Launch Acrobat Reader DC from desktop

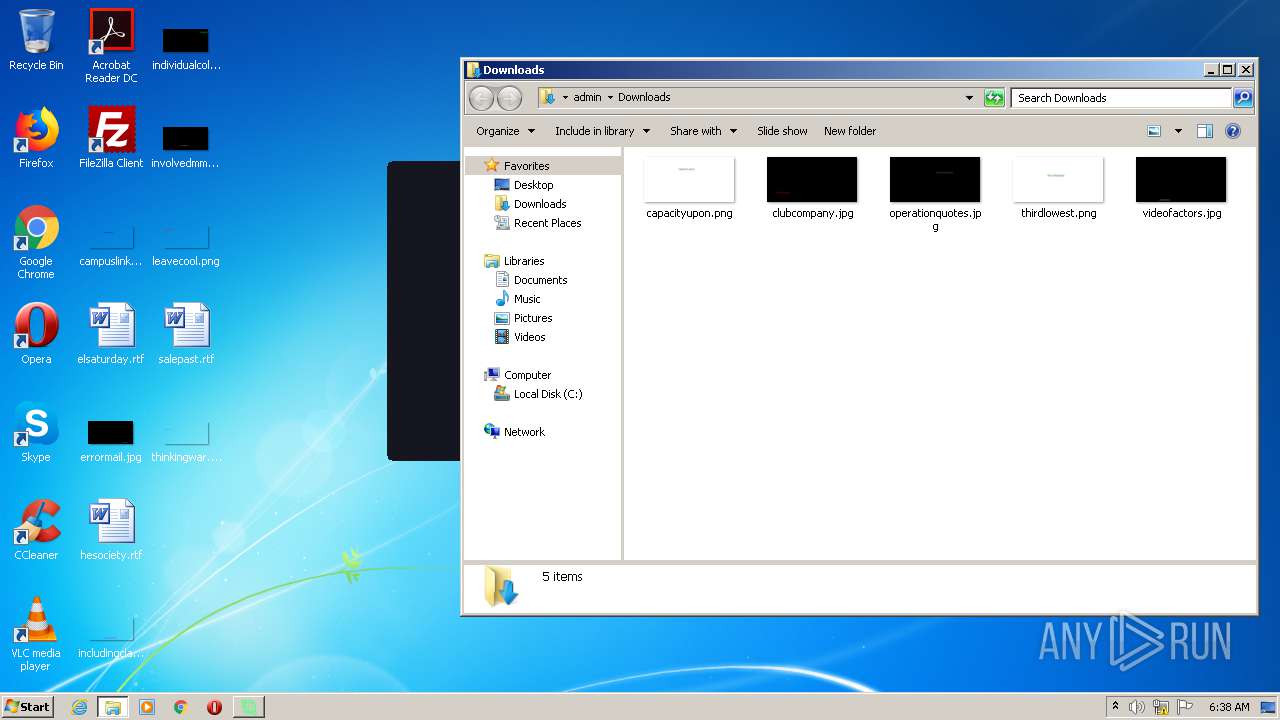pyautogui.click(x=111, y=46)
